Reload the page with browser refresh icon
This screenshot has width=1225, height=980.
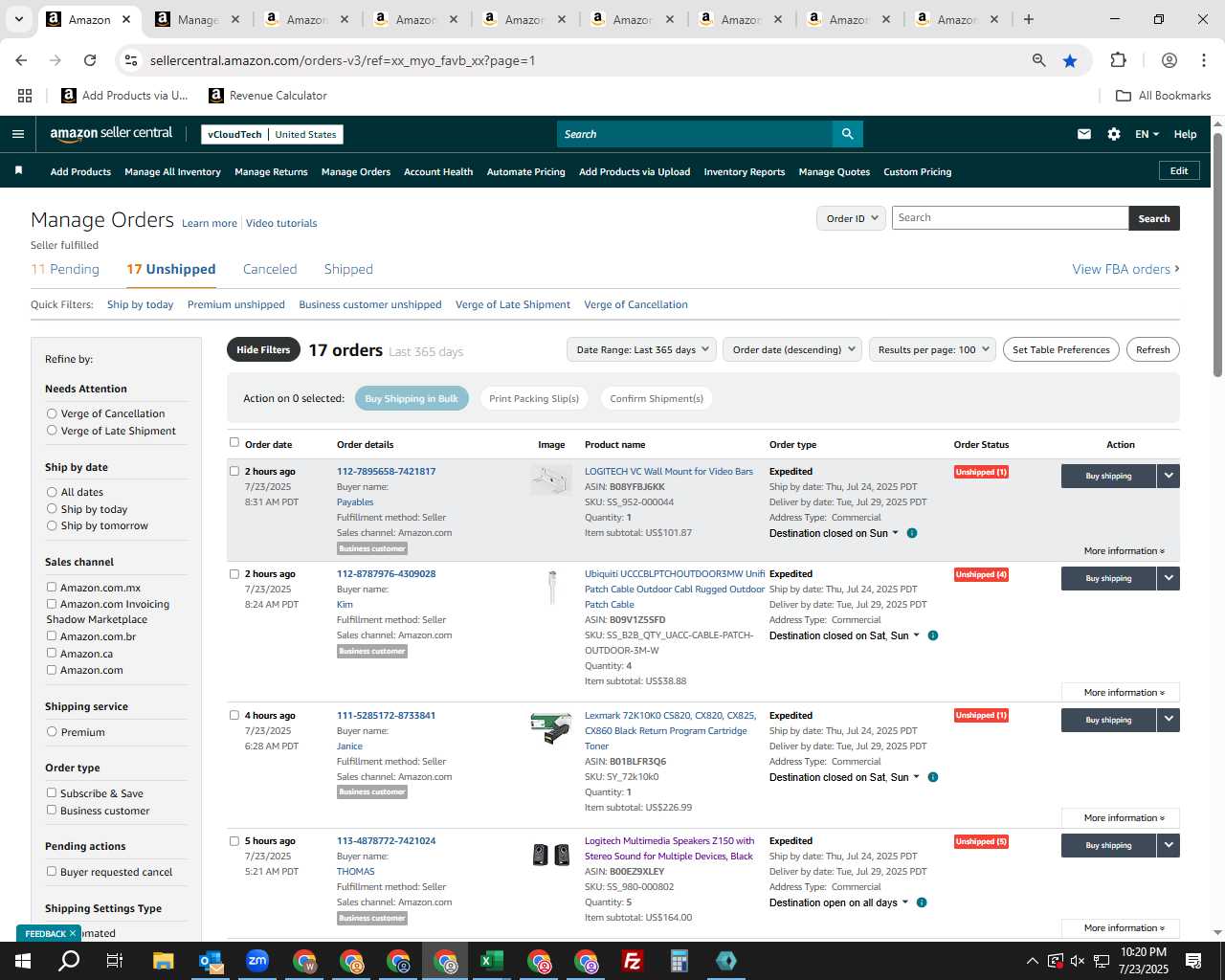pyautogui.click(x=90, y=60)
